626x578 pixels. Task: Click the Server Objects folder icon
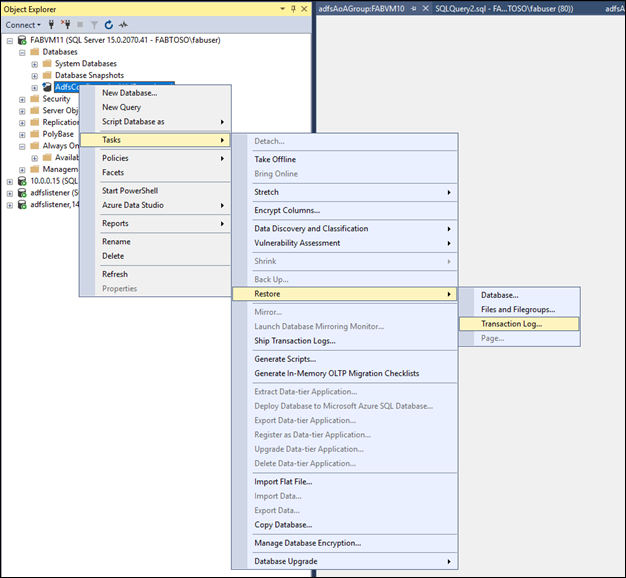35,110
